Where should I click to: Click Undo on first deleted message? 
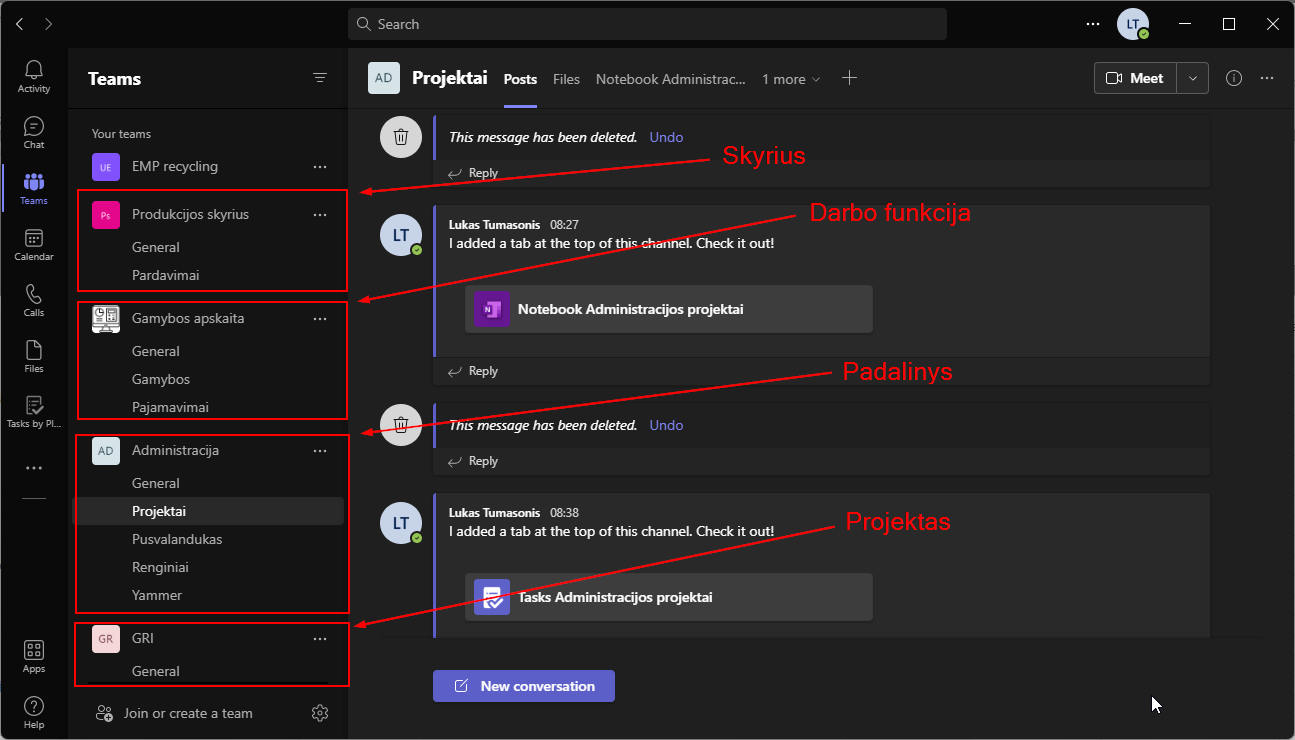666,137
